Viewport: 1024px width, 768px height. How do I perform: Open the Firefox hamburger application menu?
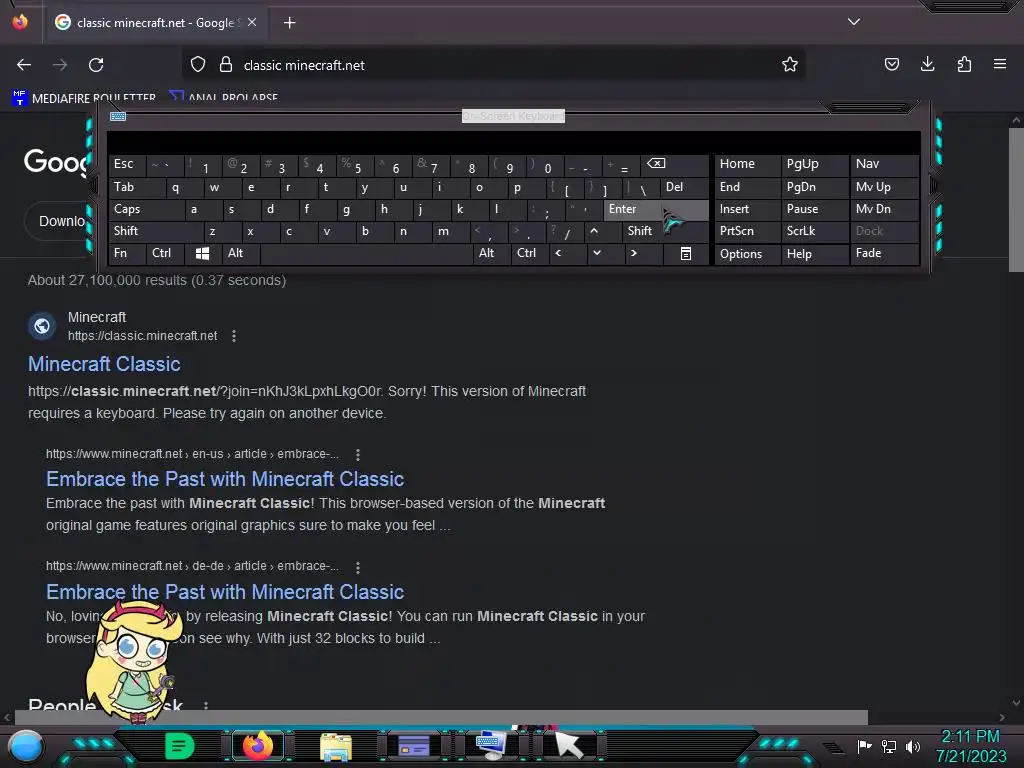tap(1000, 64)
